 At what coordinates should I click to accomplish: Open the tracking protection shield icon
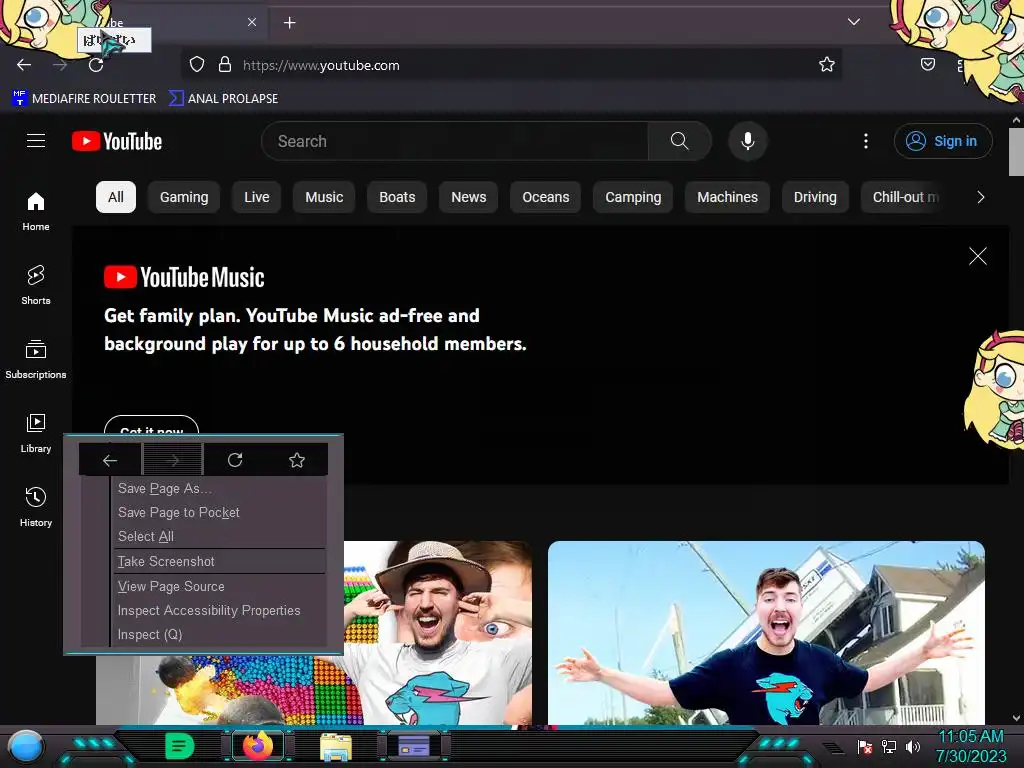pos(197,65)
